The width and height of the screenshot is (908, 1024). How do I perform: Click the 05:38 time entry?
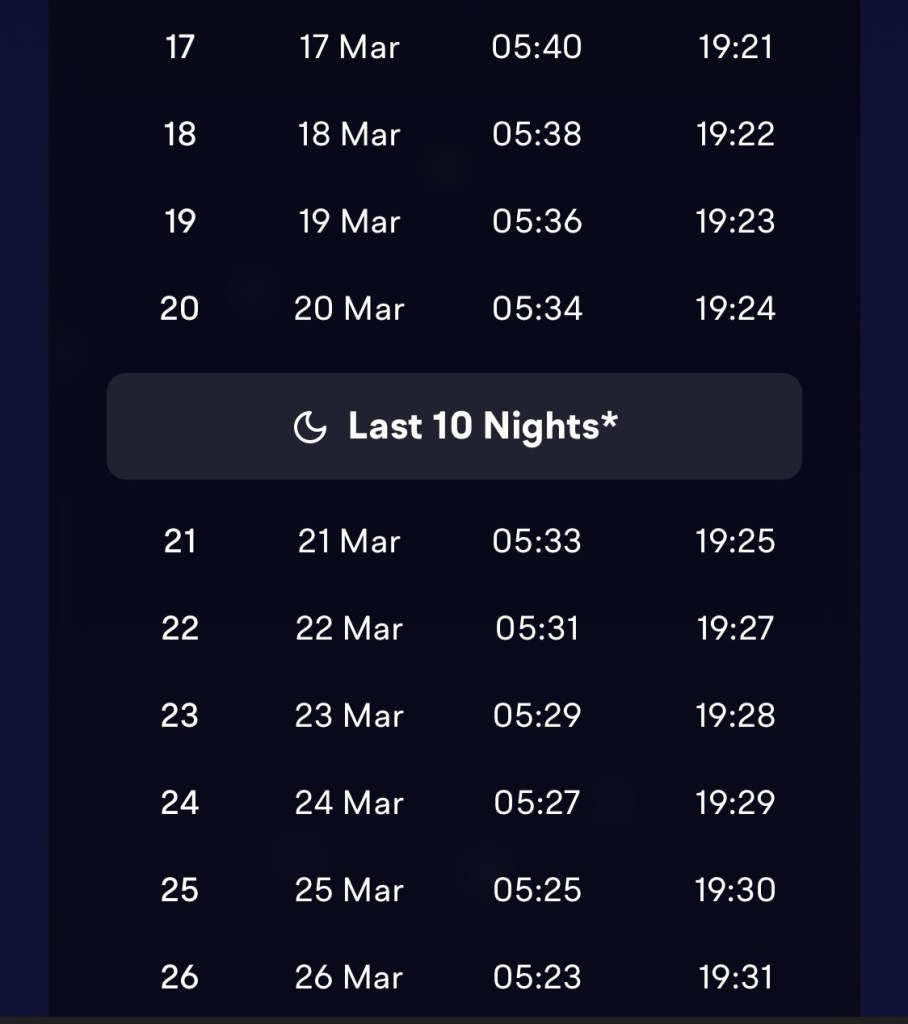pyautogui.click(x=537, y=134)
